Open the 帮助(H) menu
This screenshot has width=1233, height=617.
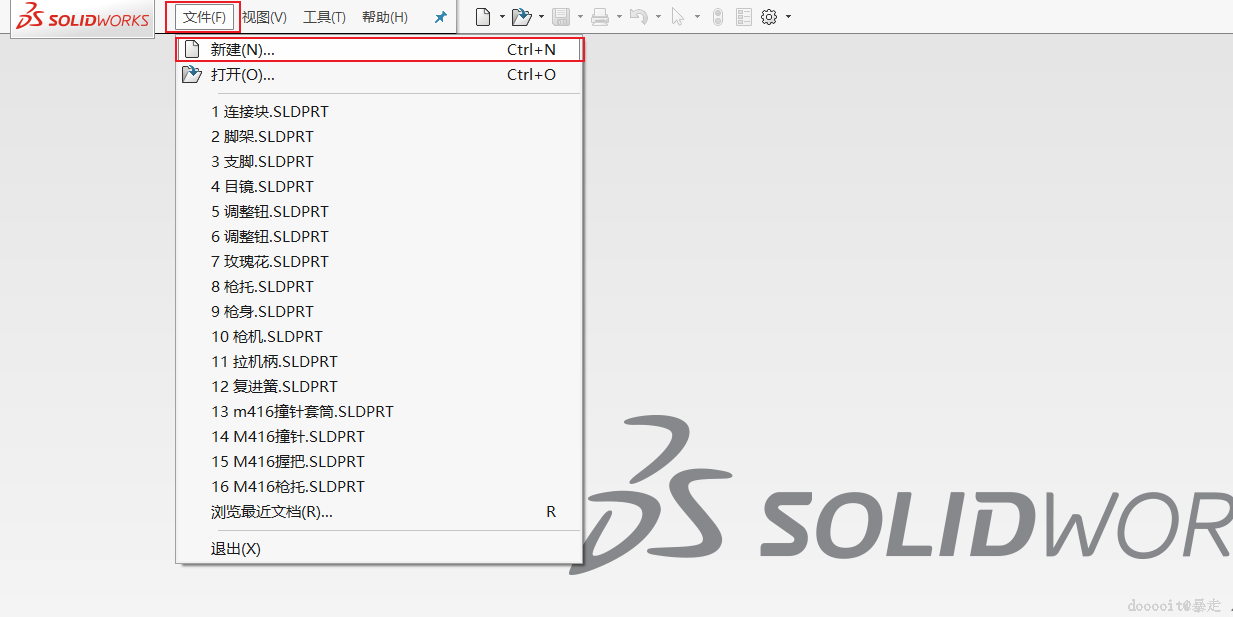385,17
